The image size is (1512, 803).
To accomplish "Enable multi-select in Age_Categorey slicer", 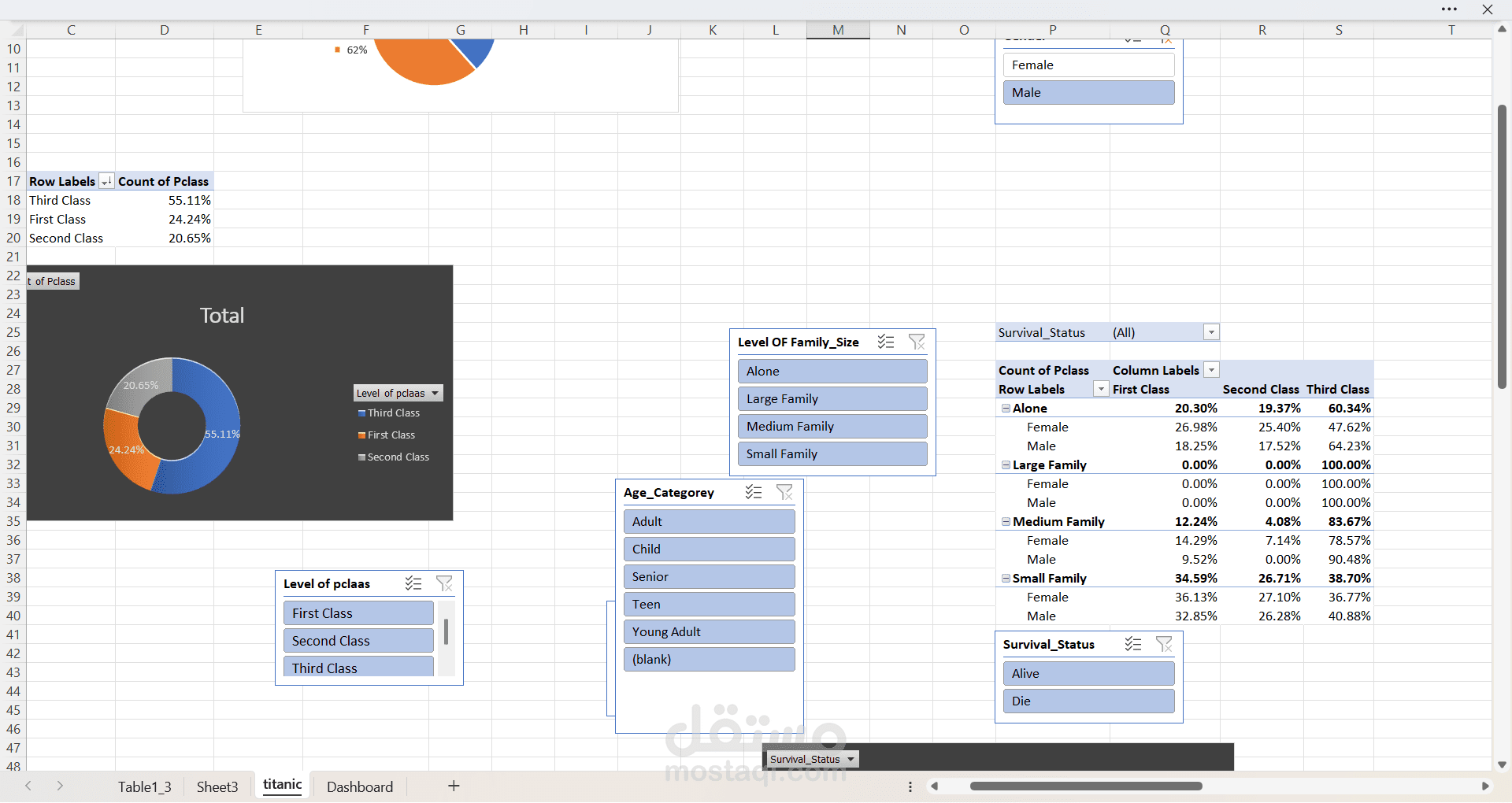I will click(x=754, y=492).
